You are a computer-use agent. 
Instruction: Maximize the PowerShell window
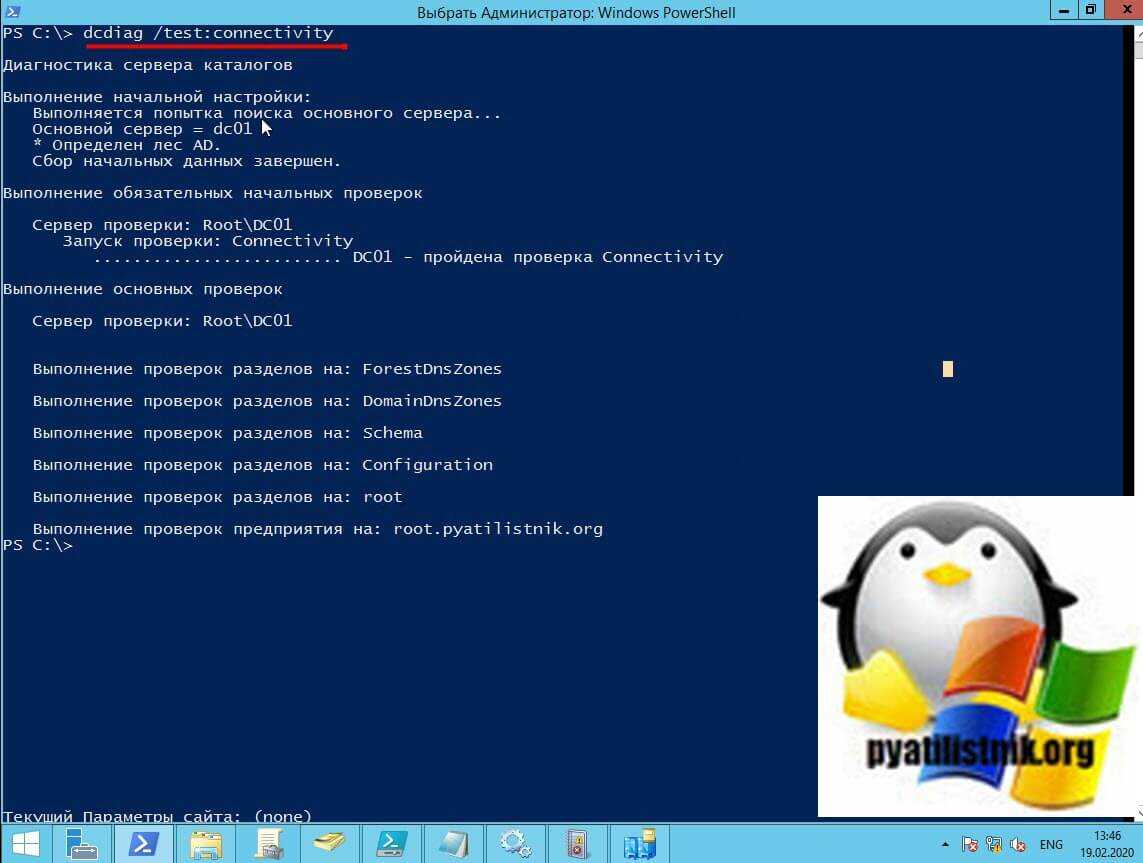point(1090,11)
